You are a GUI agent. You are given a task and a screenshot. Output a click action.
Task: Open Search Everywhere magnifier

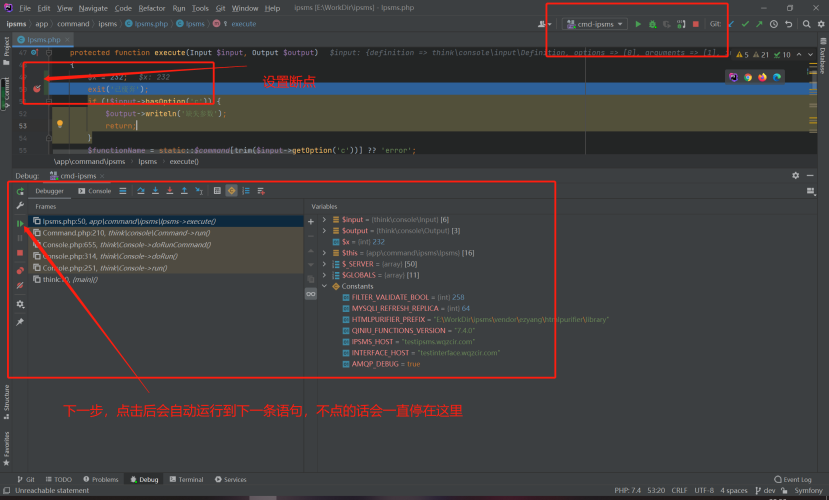tap(806, 24)
